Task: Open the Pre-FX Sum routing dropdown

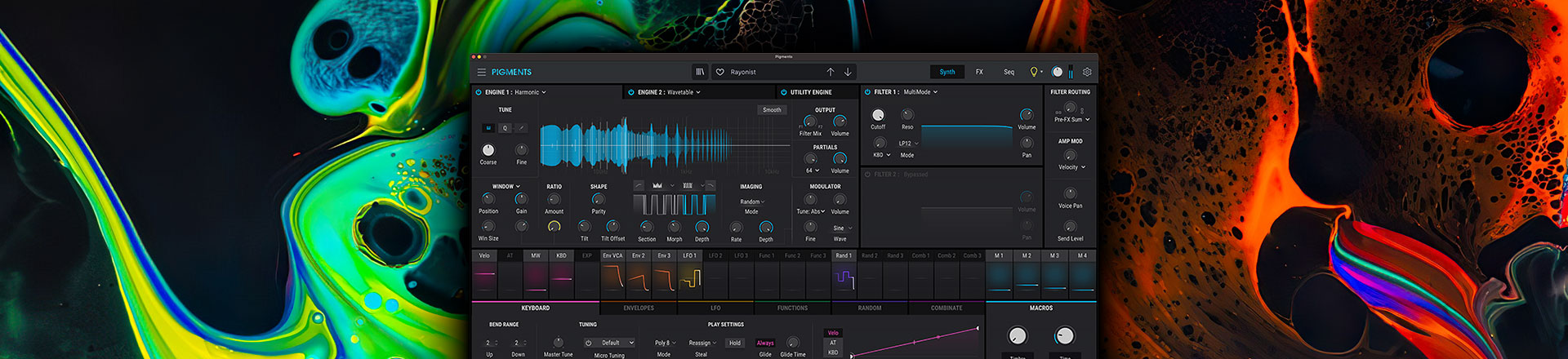Action: coord(1072,120)
